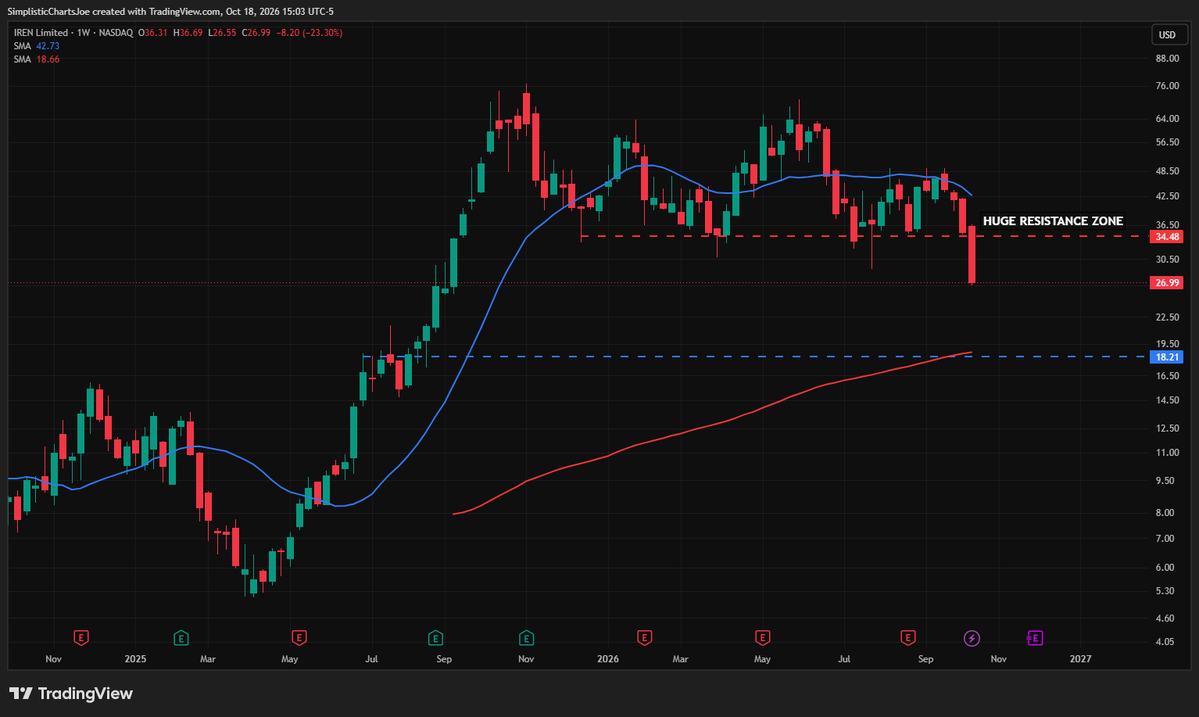Click the 88.00 price axis label
This screenshot has height=717, width=1199.
tap(1167, 59)
